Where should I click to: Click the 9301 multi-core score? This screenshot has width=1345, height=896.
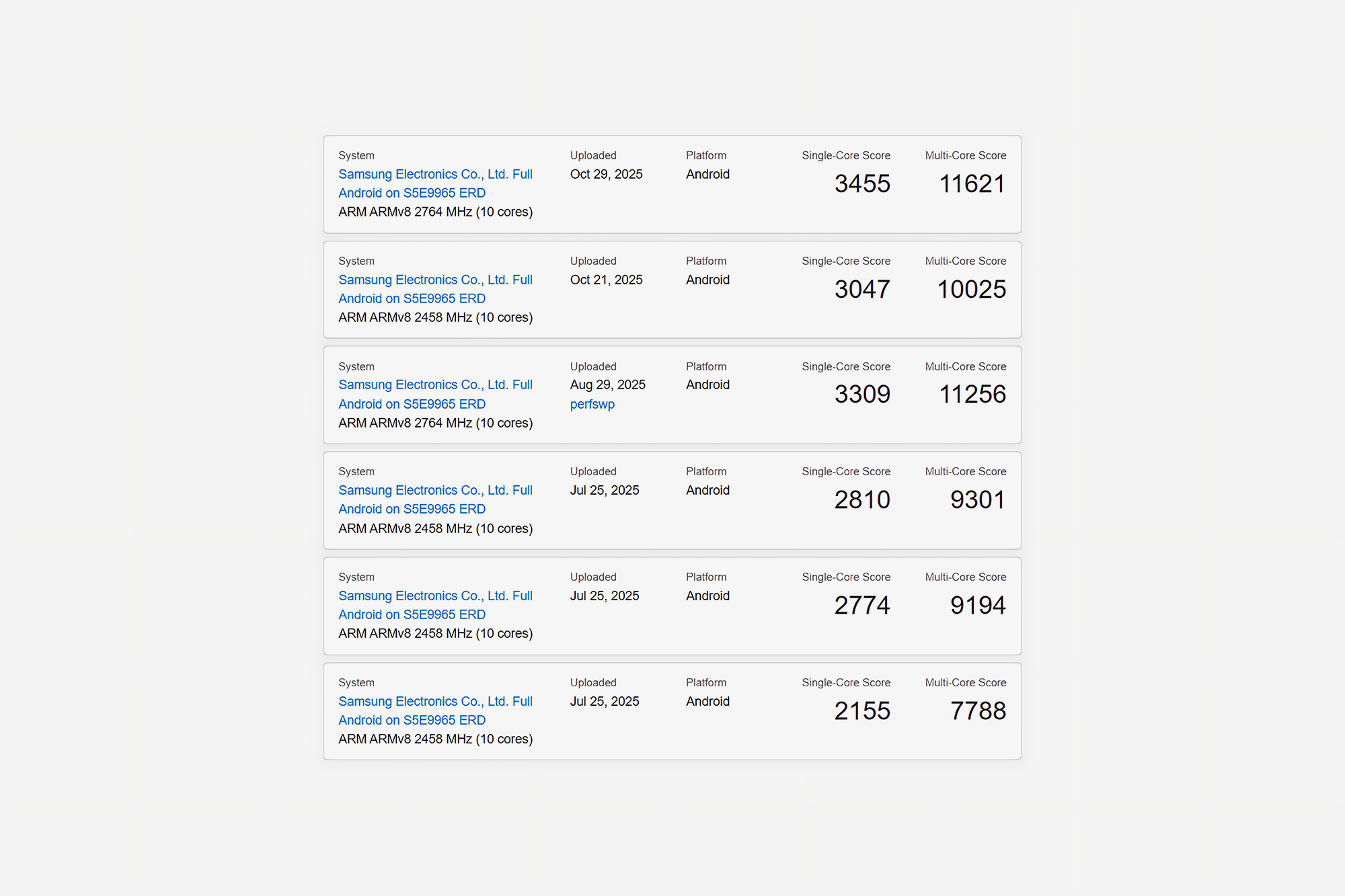978,499
